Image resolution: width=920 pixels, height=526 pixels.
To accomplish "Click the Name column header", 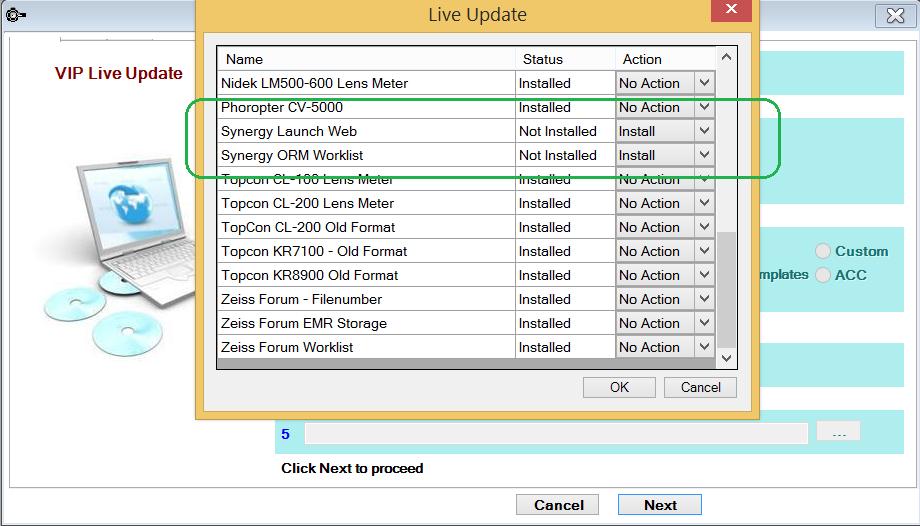I will coord(366,59).
